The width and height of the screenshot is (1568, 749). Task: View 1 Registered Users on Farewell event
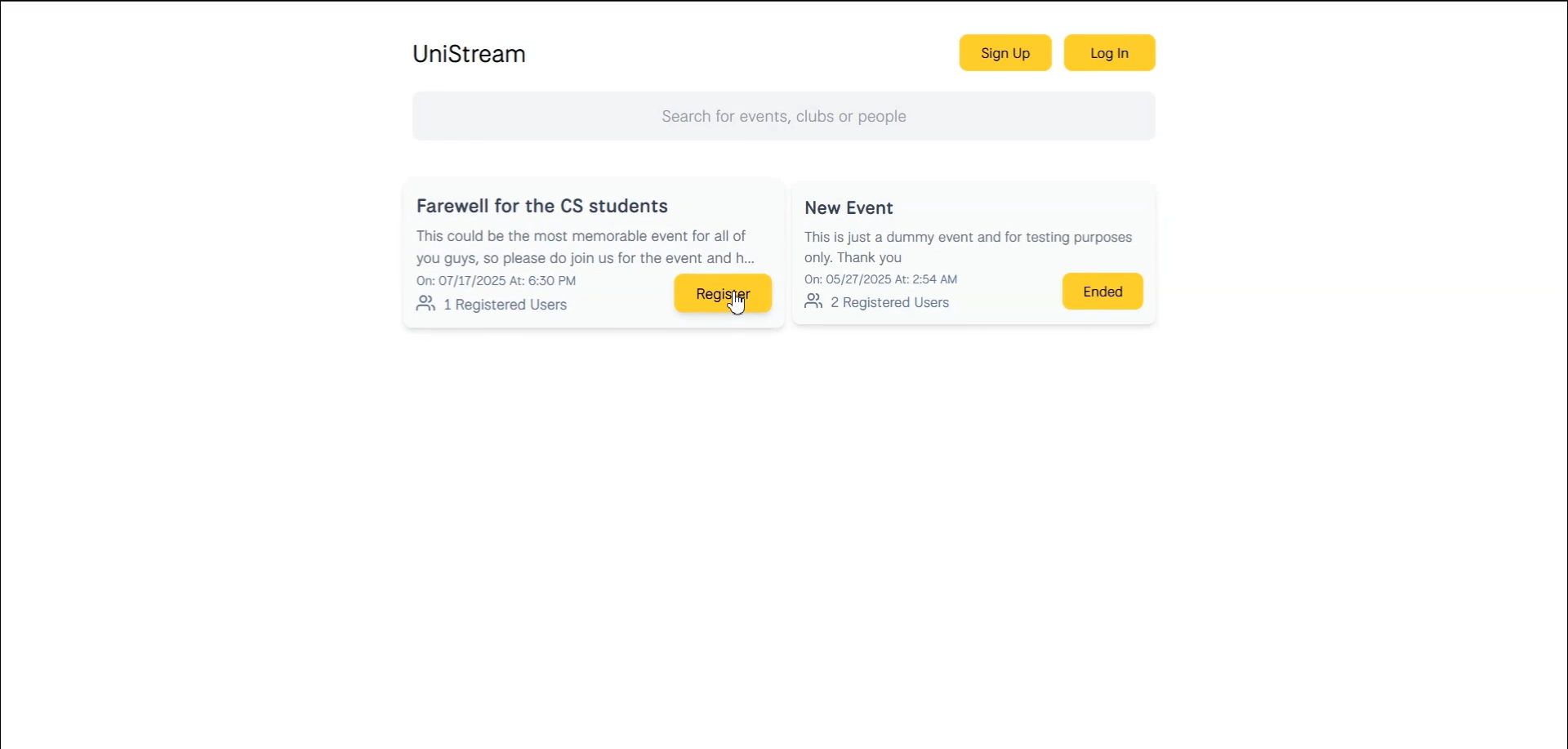(505, 305)
